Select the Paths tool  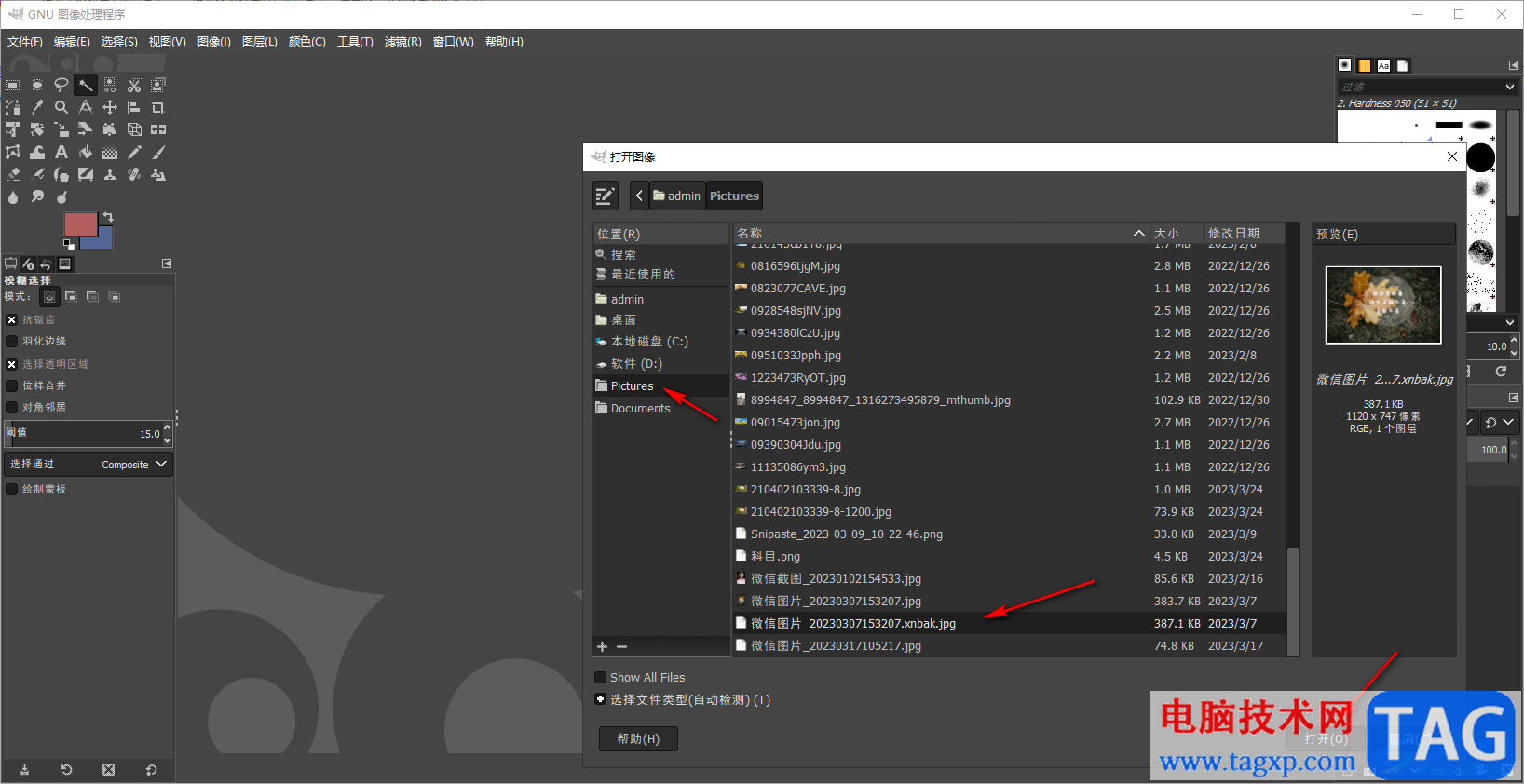(x=13, y=107)
